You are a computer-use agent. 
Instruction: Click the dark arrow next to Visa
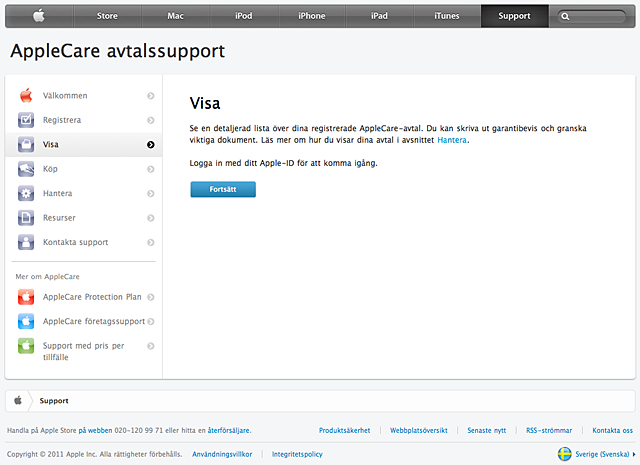pyautogui.click(x=151, y=145)
